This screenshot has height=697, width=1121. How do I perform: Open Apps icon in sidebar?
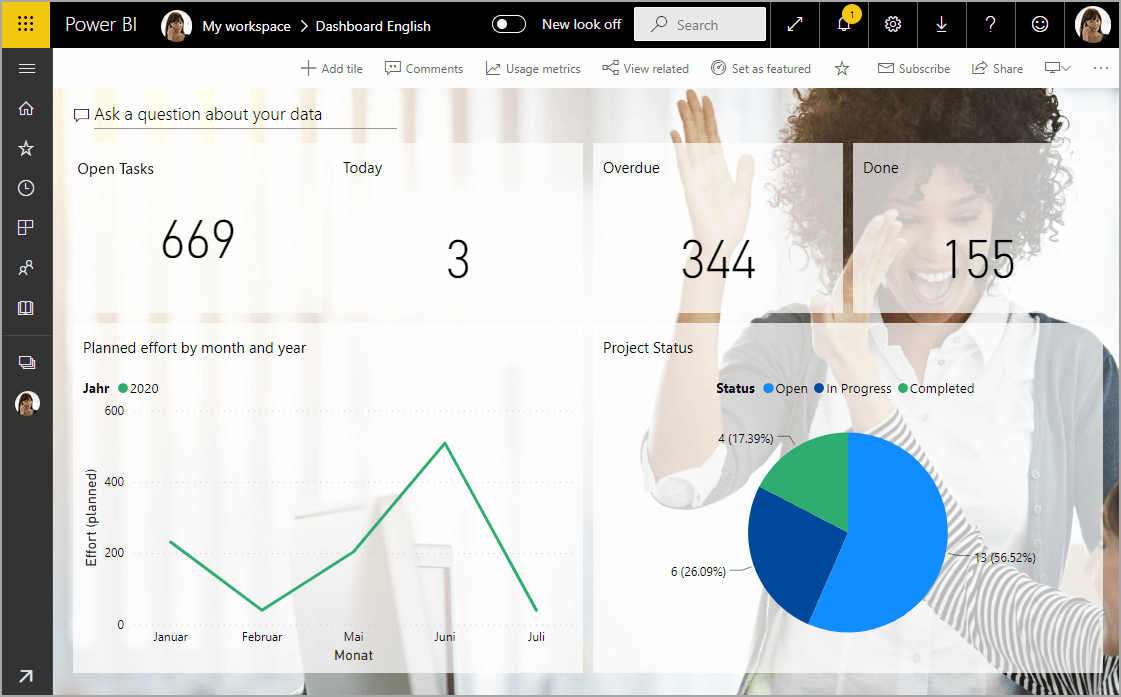pos(26,227)
